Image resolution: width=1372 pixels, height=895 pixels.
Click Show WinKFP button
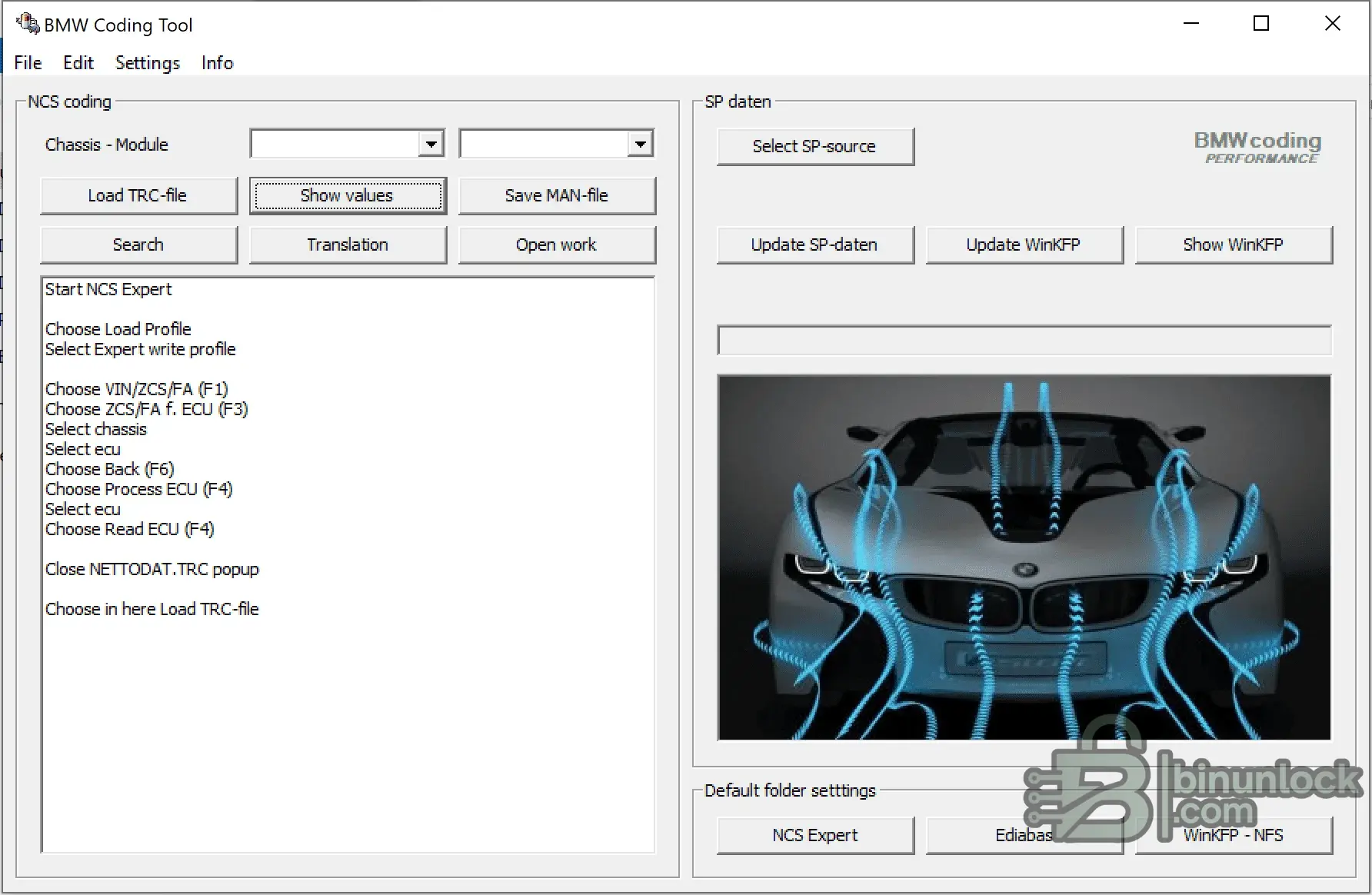tap(1234, 245)
